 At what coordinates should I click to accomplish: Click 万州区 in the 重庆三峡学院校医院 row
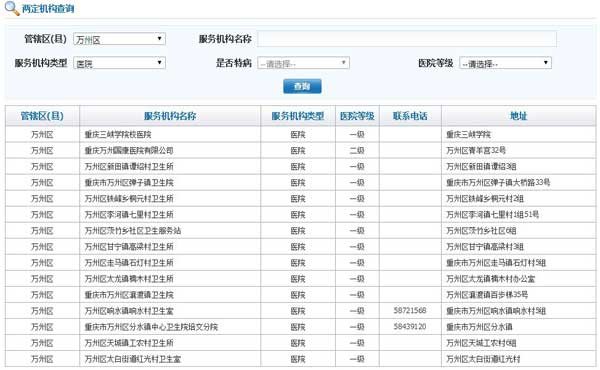(x=42, y=135)
